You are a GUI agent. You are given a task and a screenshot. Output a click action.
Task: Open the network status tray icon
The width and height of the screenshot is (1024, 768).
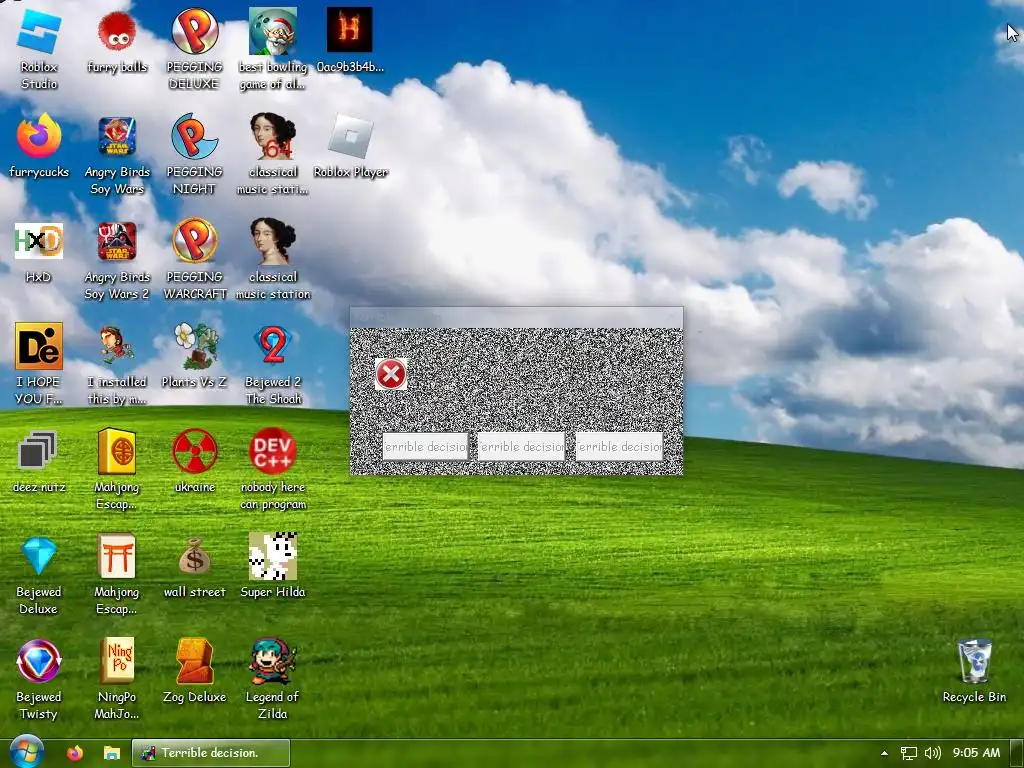908,753
